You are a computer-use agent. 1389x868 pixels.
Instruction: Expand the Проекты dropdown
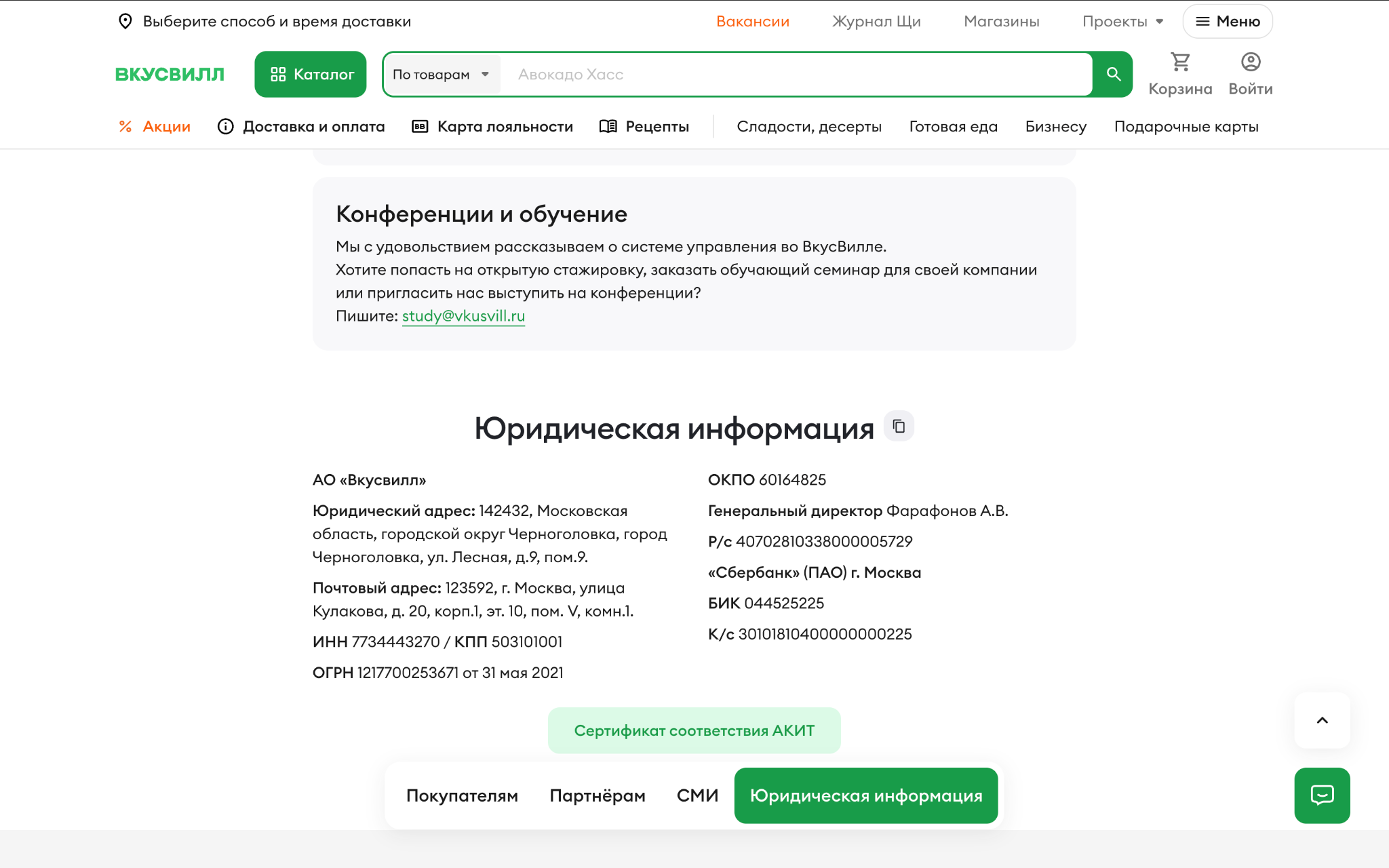click(x=1122, y=21)
